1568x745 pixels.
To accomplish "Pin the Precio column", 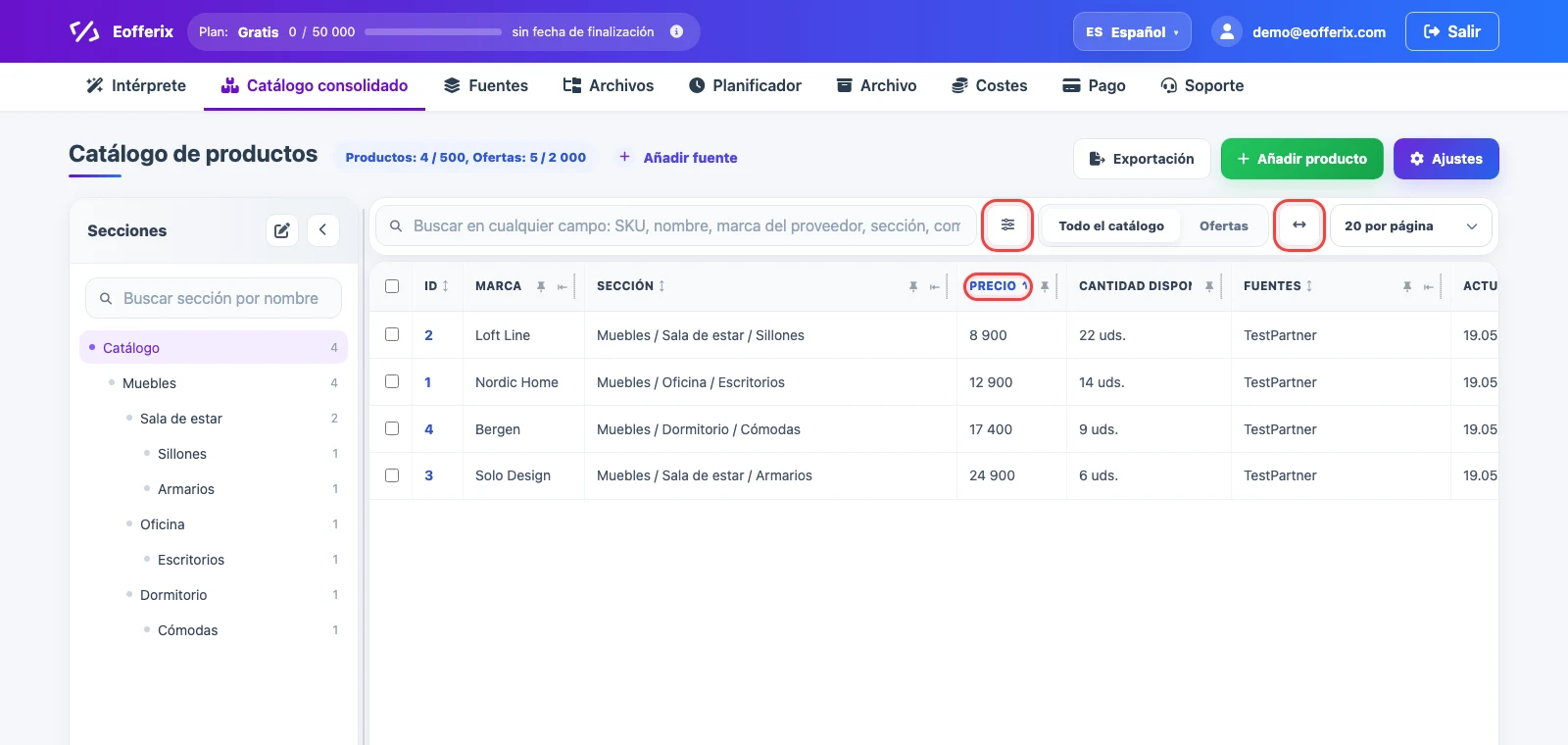I will pos(1045,286).
